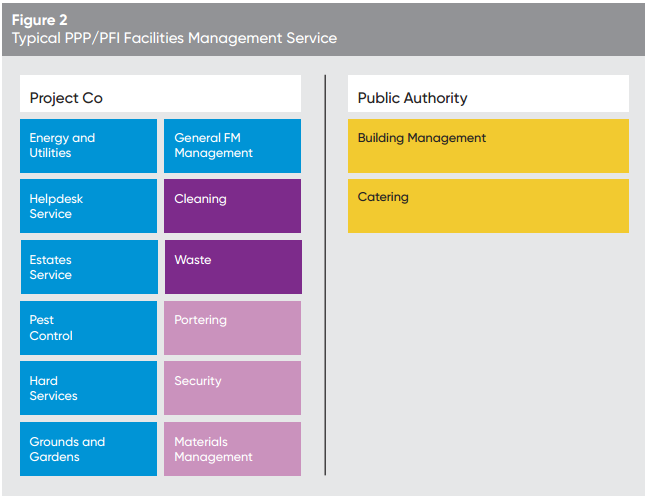The height and width of the screenshot is (500, 649).
Task: Click the Helpdesk Service tile
Action: [x=88, y=206]
